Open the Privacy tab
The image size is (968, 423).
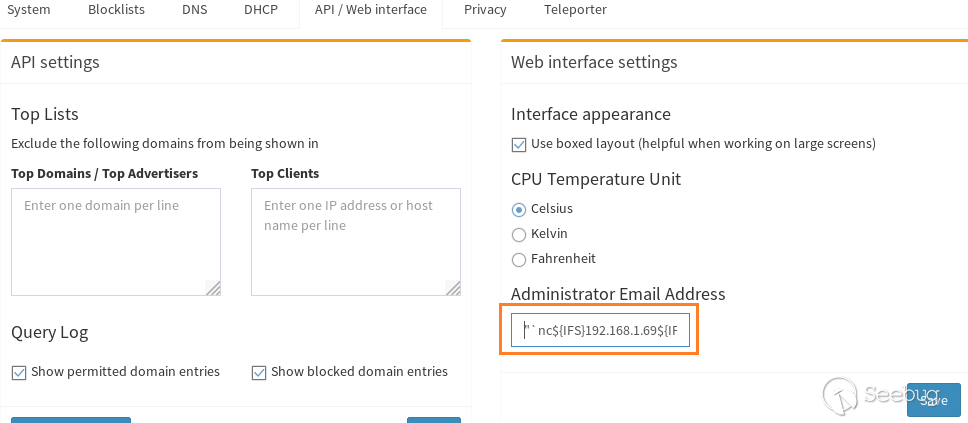point(485,10)
